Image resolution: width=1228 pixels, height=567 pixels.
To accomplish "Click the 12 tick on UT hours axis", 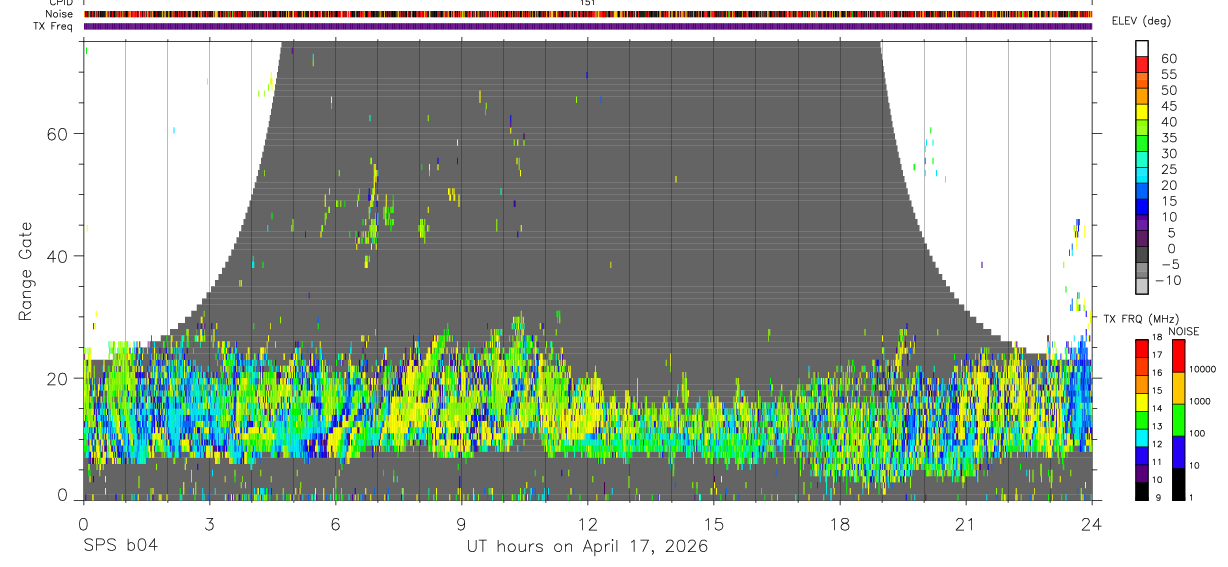I will [587, 523].
